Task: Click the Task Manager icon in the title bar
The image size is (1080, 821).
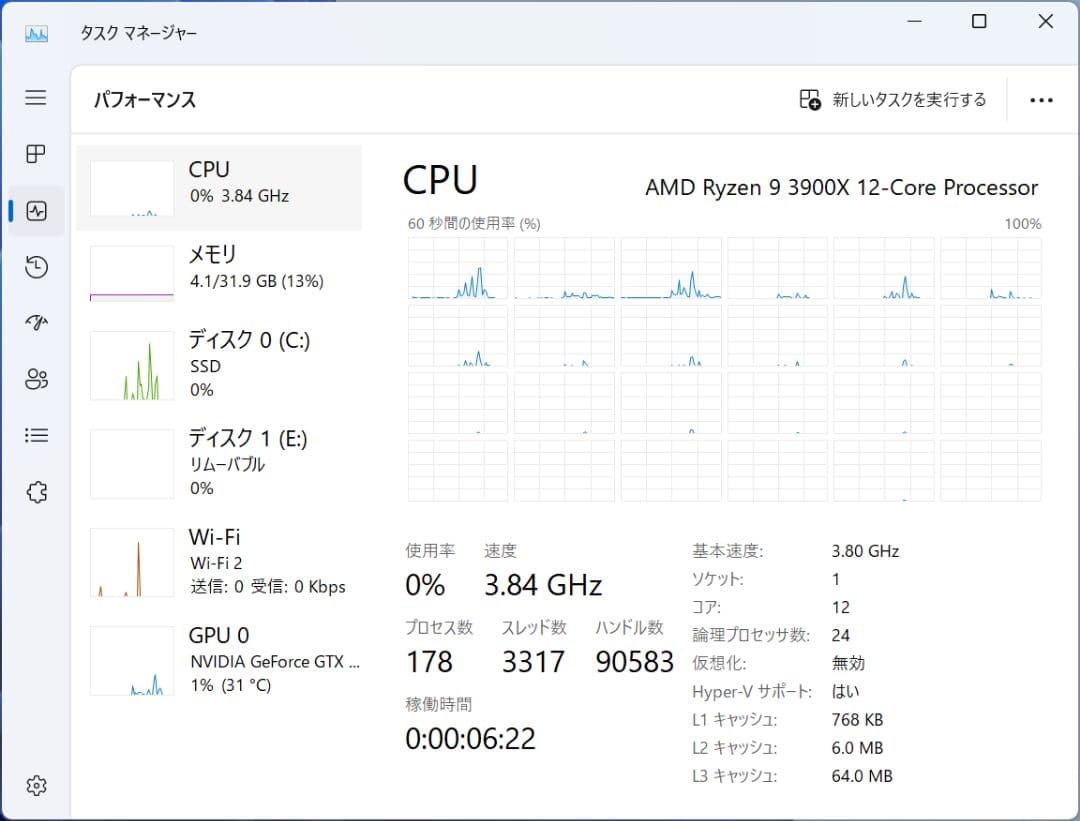Action: [36, 32]
